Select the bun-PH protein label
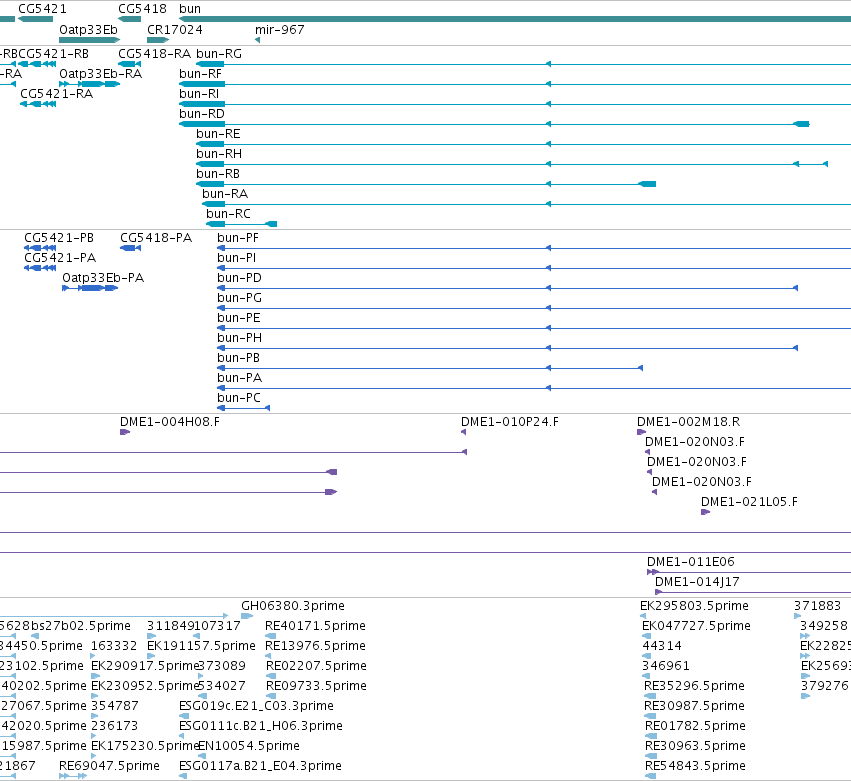The height and width of the screenshot is (781, 851). click(239, 338)
